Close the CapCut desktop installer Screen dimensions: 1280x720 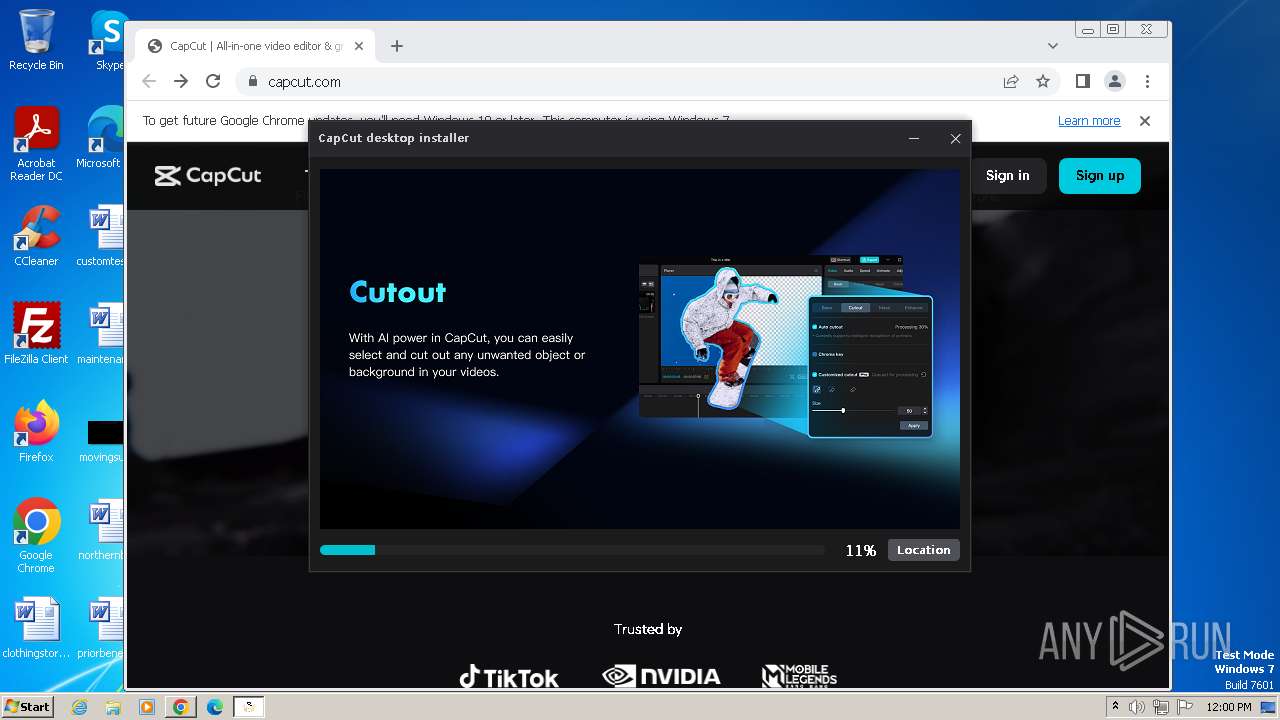pos(955,139)
